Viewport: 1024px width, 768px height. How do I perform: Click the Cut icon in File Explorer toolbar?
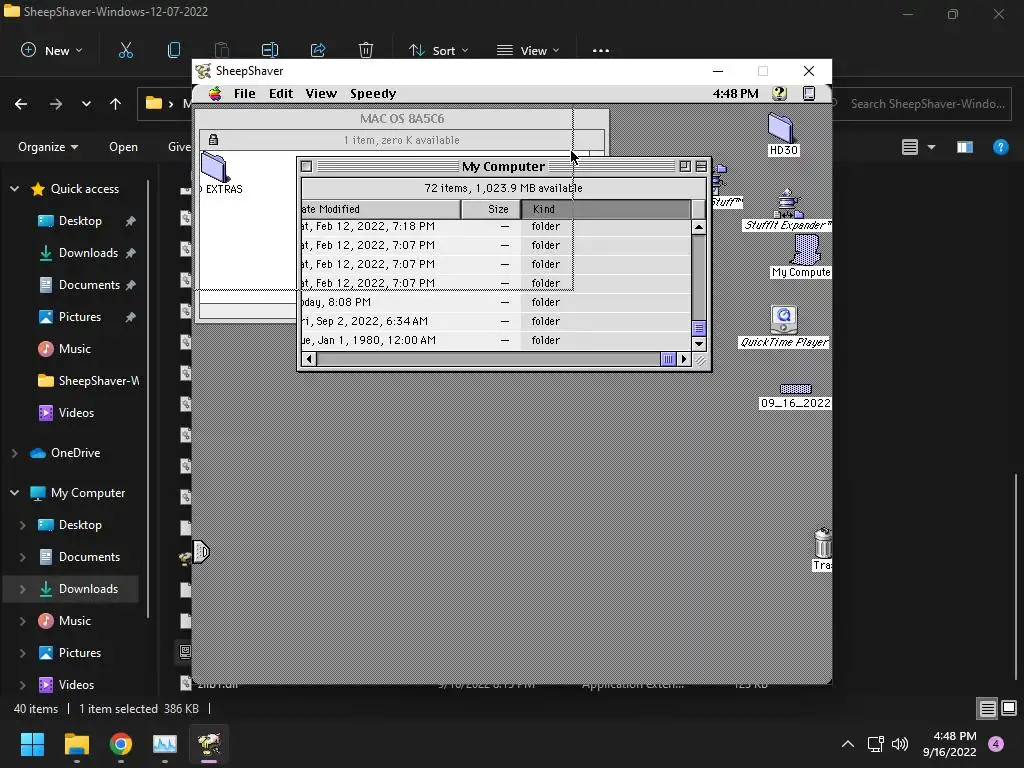126,50
